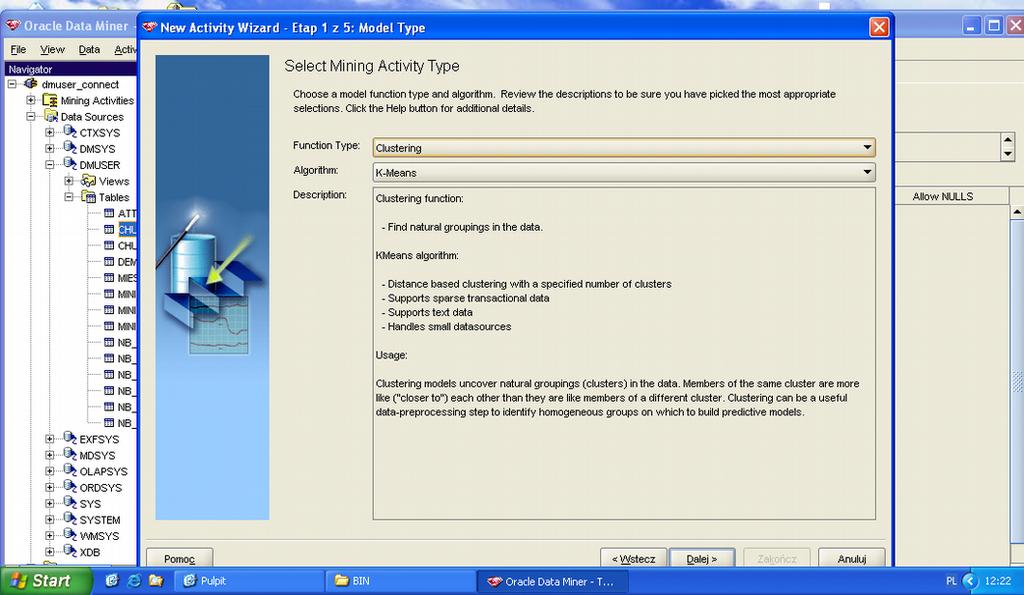The image size is (1024, 595).
Task: Open the File menu
Action: pos(18,50)
